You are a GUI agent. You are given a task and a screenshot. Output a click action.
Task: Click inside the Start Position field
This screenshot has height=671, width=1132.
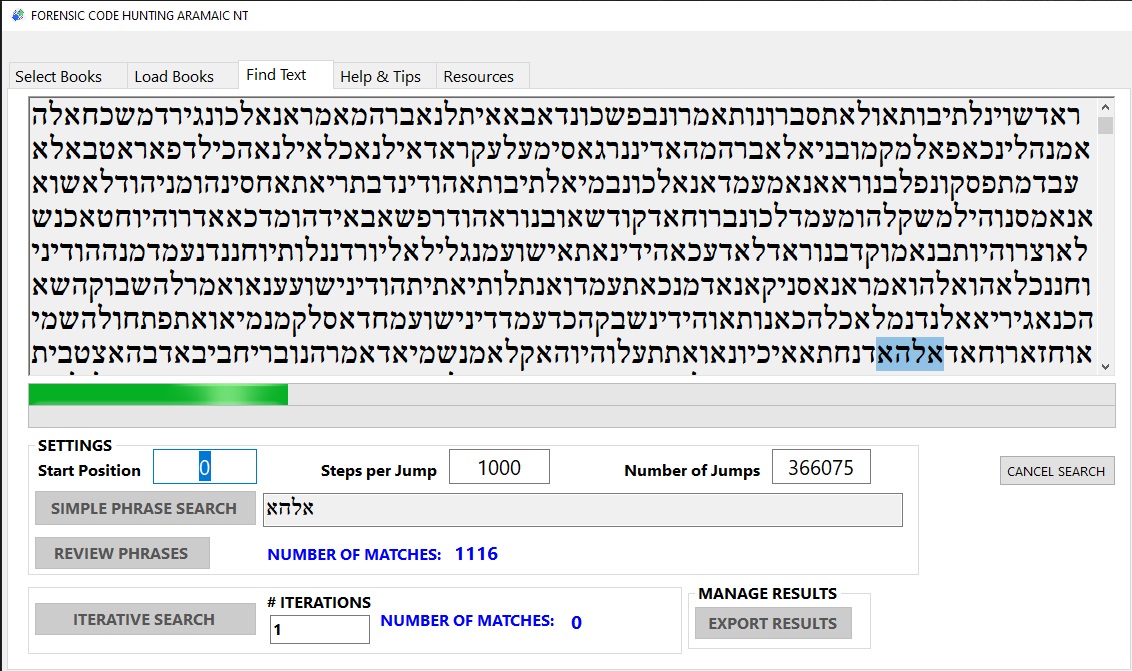pos(205,466)
